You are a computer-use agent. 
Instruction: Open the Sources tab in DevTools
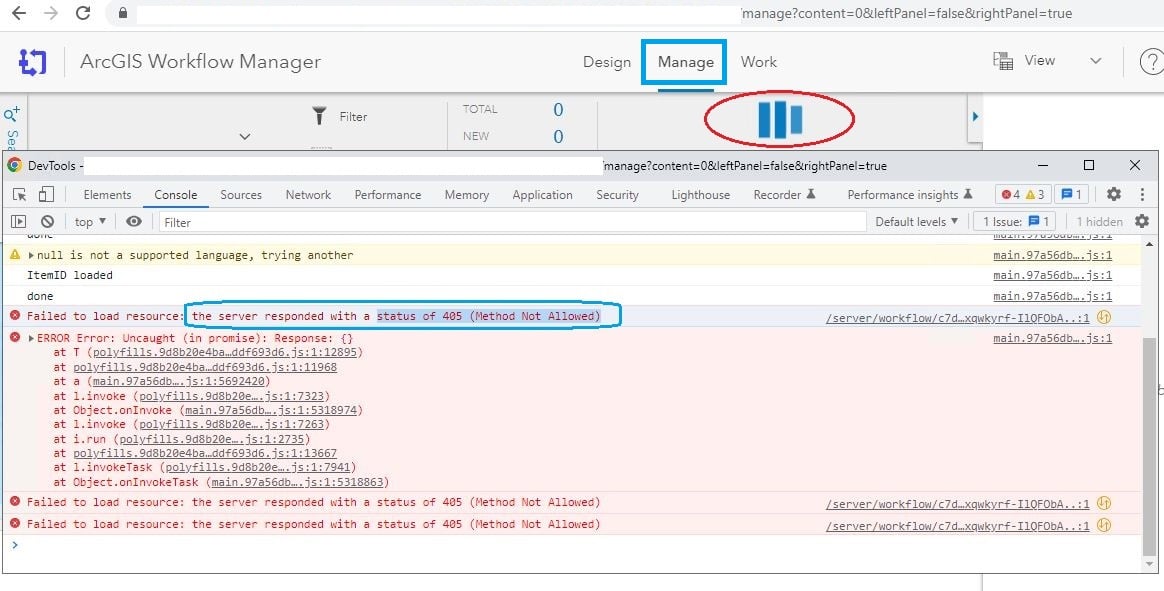[x=241, y=195]
